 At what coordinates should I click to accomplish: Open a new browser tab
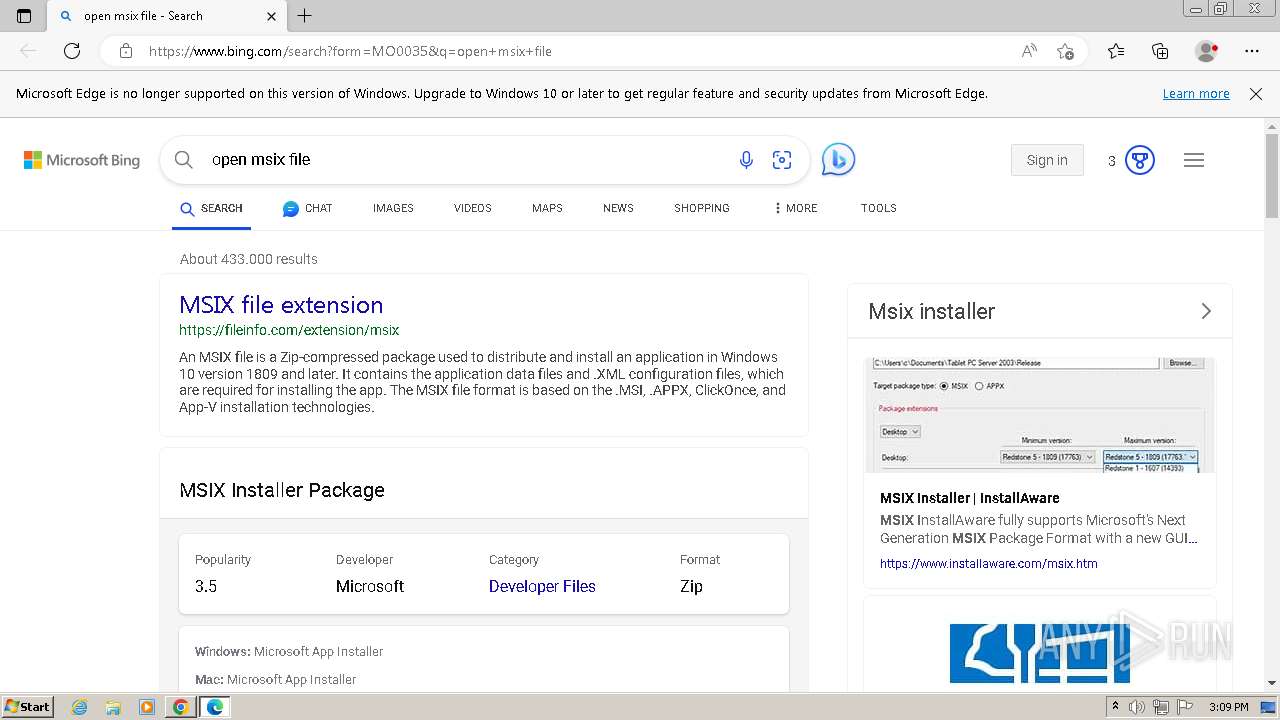(x=305, y=16)
